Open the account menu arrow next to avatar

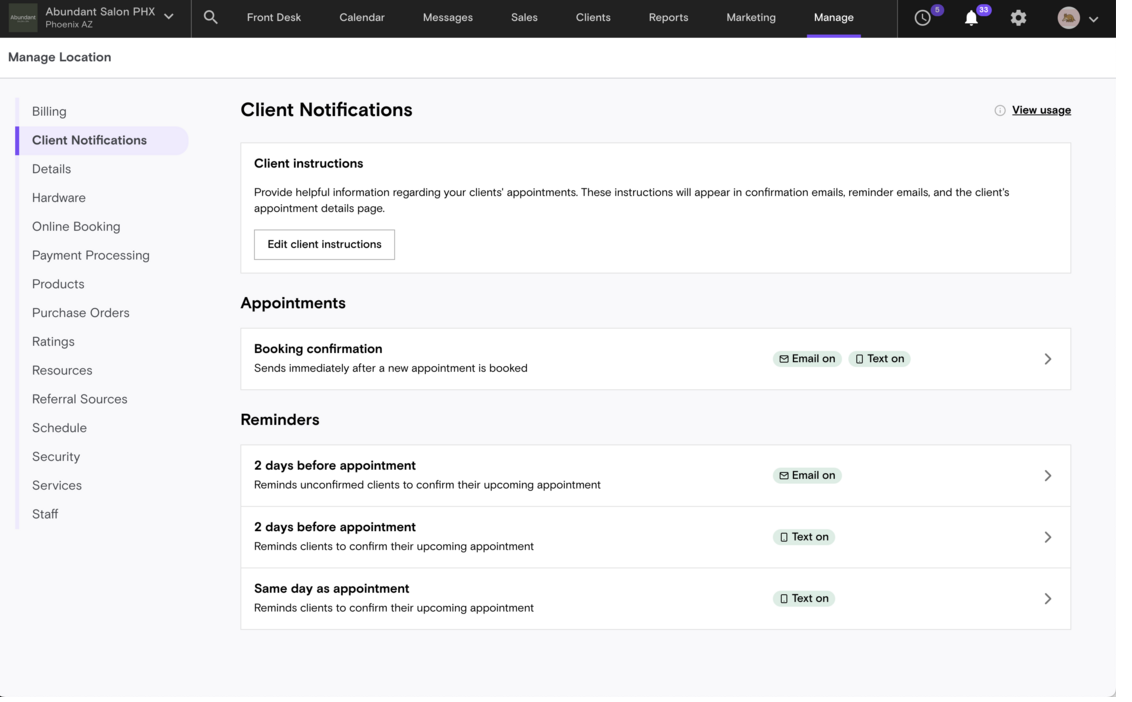[x=1093, y=19]
